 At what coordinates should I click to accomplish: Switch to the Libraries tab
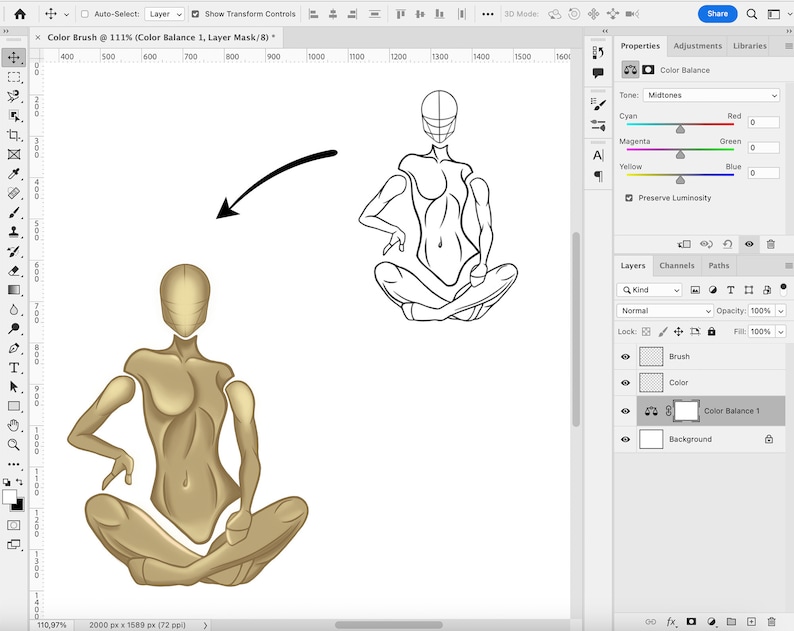pos(749,46)
